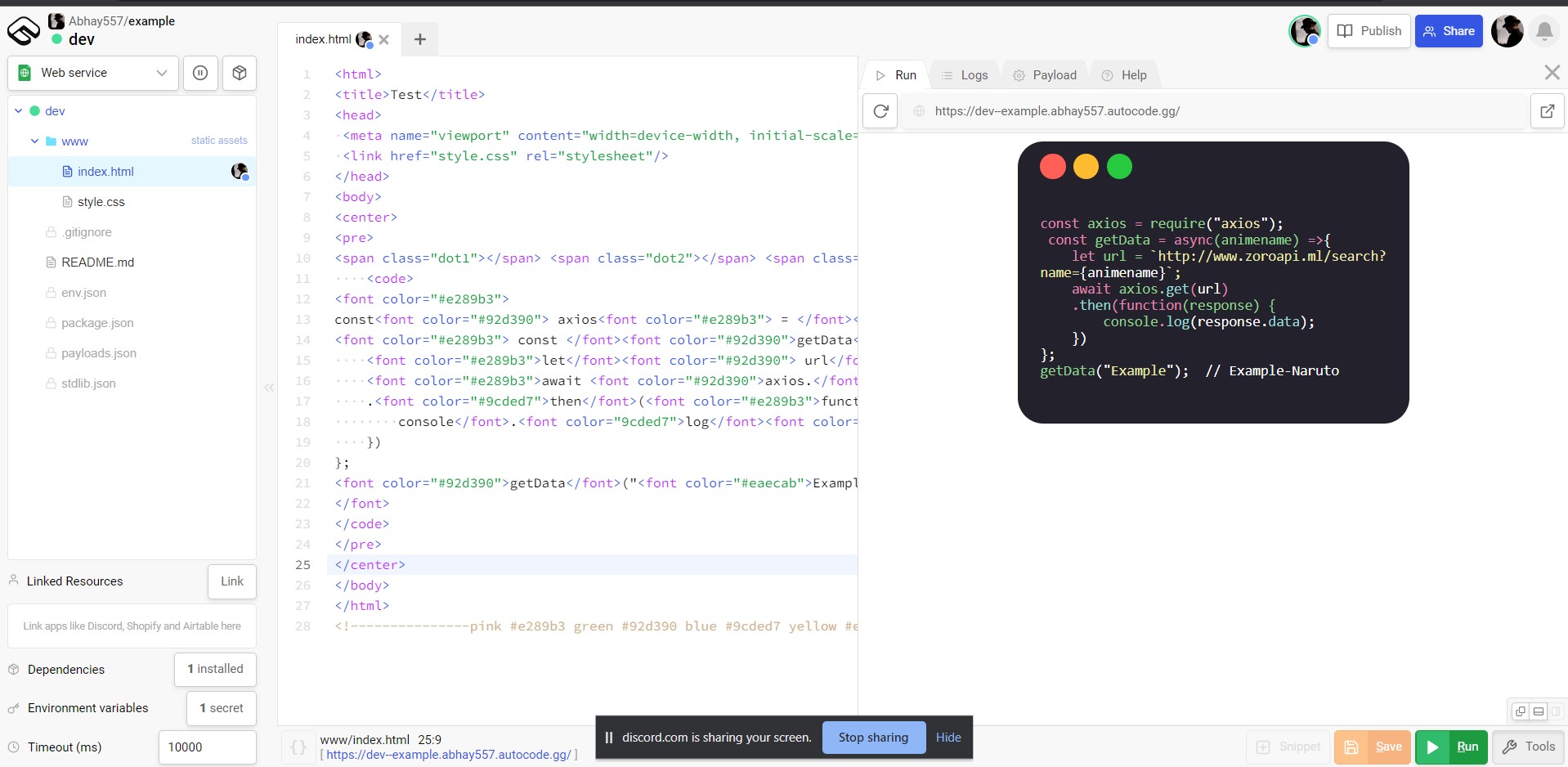This screenshot has height=767, width=1568.
Task: Open package.json file
Action: point(97,323)
